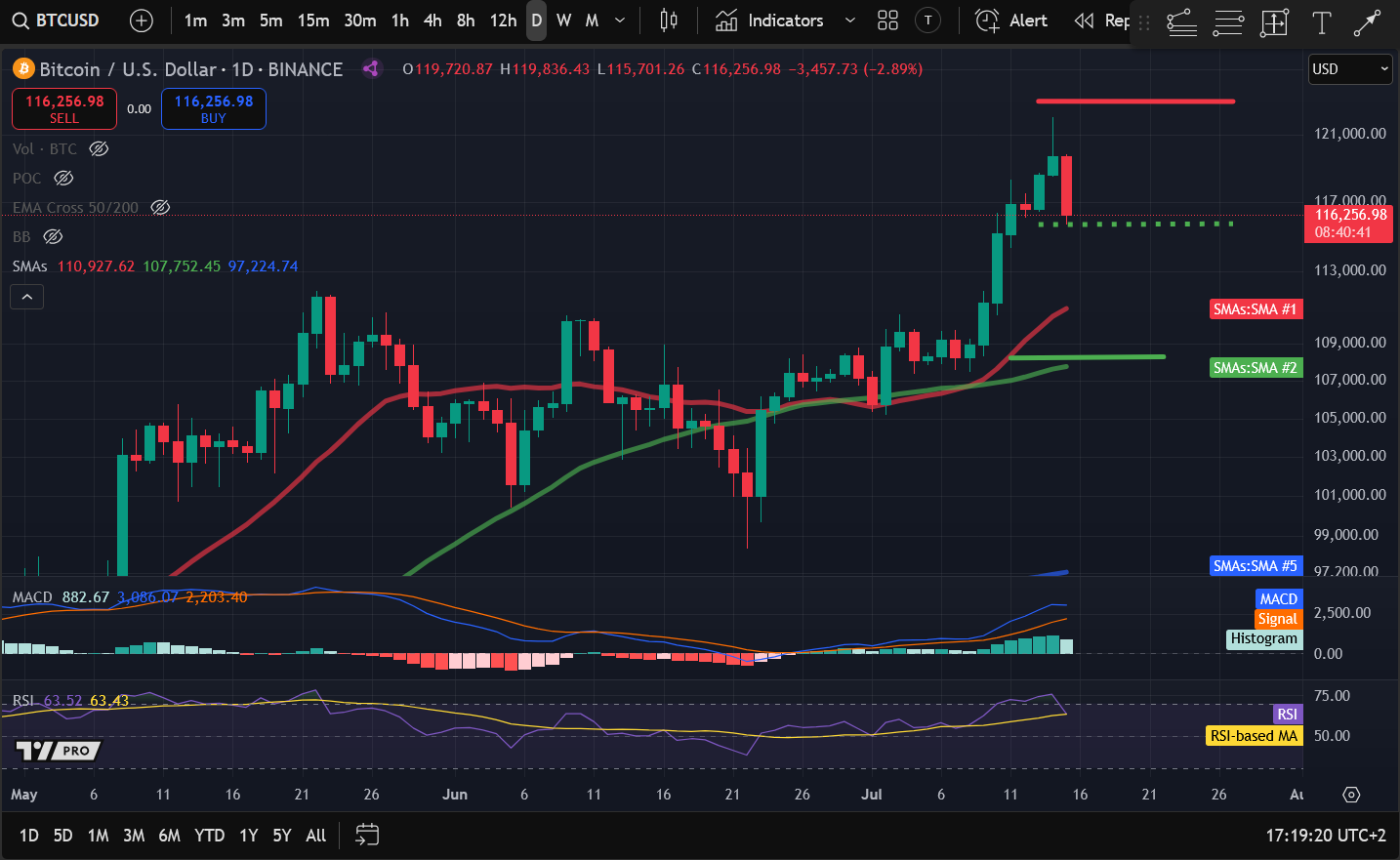Set date range to YTD
The height and width of the screenshot is (860, 1400).
(209, 836)
